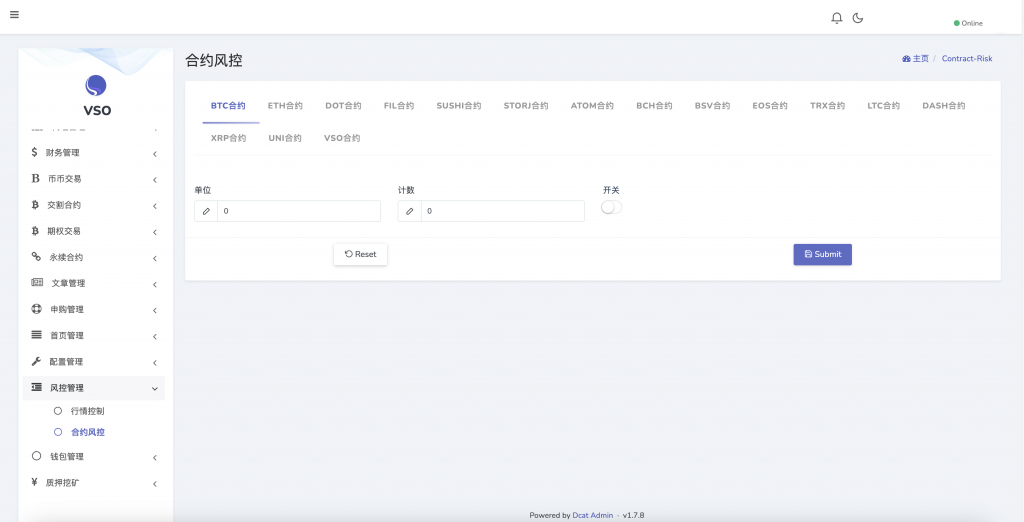Open the Dcat Admin footer link
The width and height of the screenshot is (1024, 522).
[x=593, y=515]
